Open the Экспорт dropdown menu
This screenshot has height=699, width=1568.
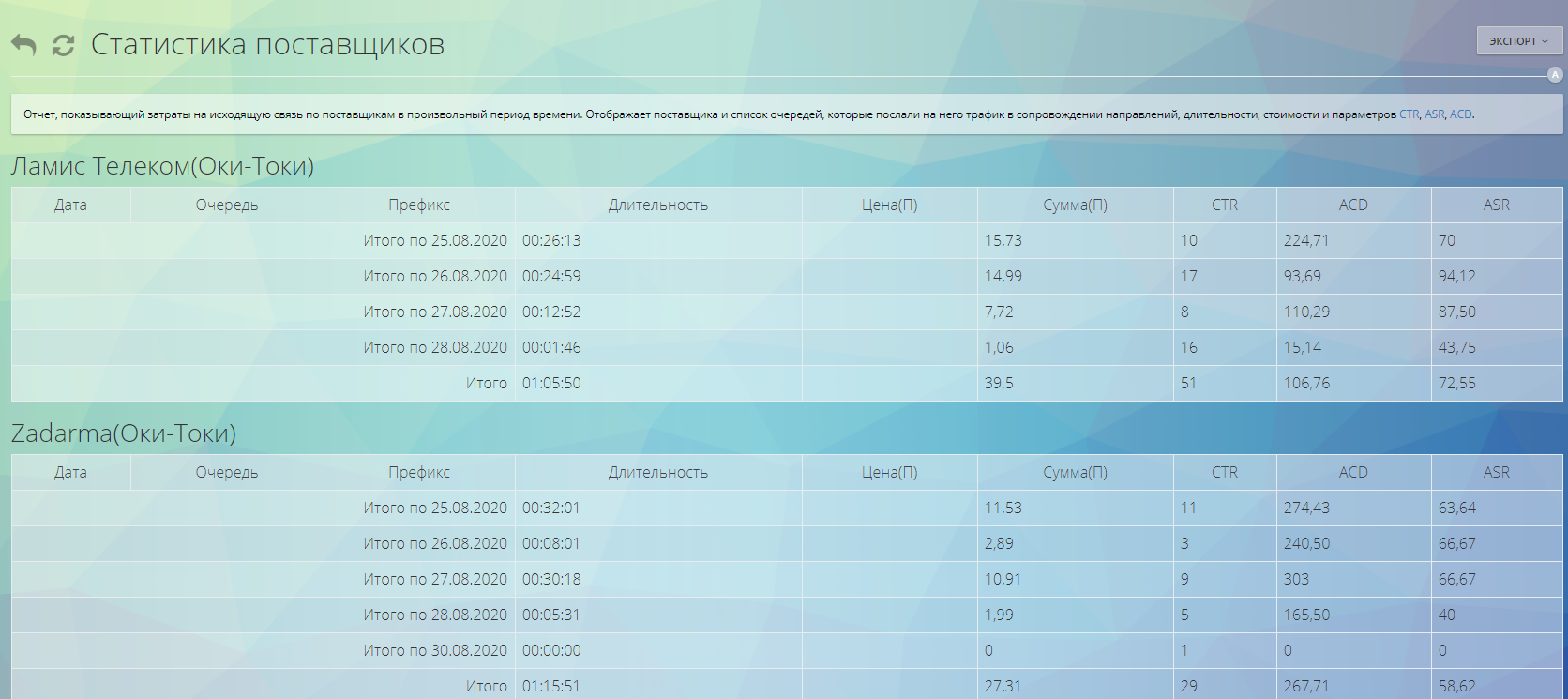[x=1518, y=41]
